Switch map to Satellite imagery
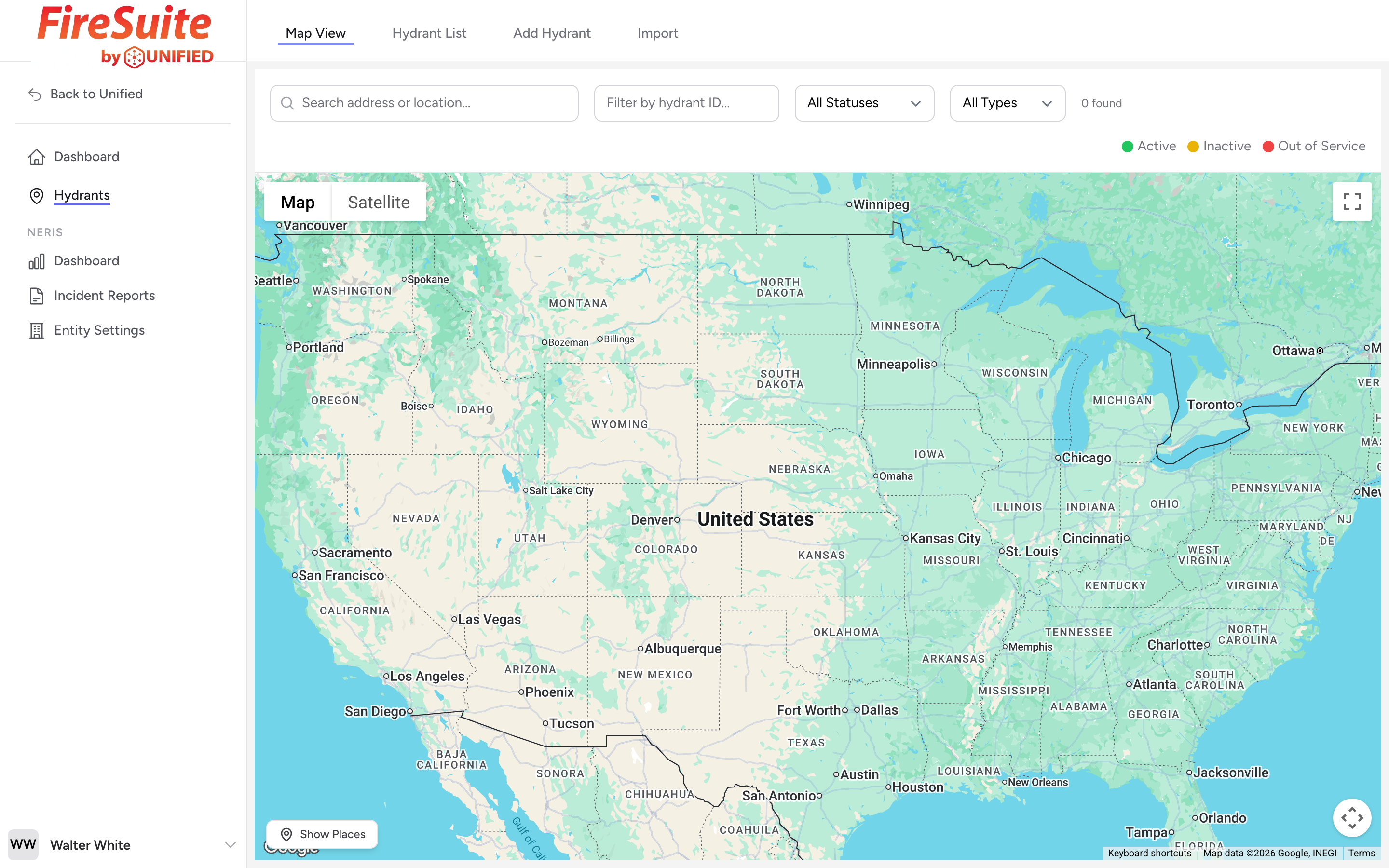This screenshot has height=868, width=1389. (379, 202)
